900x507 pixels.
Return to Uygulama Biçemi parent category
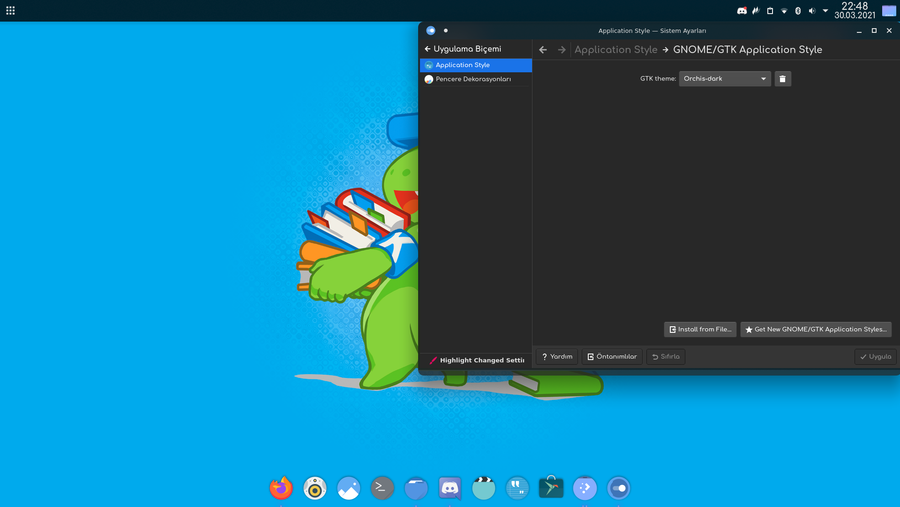[462, 49]
